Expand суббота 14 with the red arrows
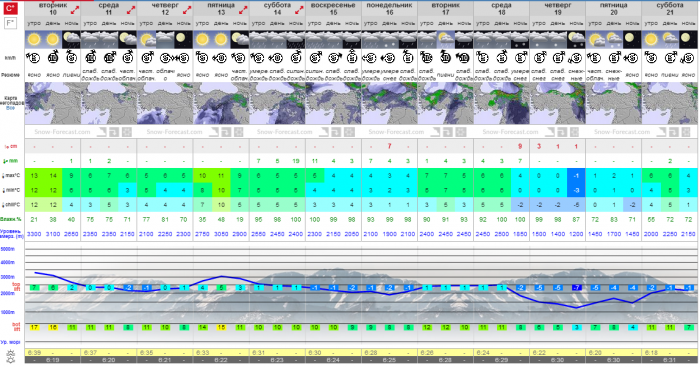 point(299,9)
